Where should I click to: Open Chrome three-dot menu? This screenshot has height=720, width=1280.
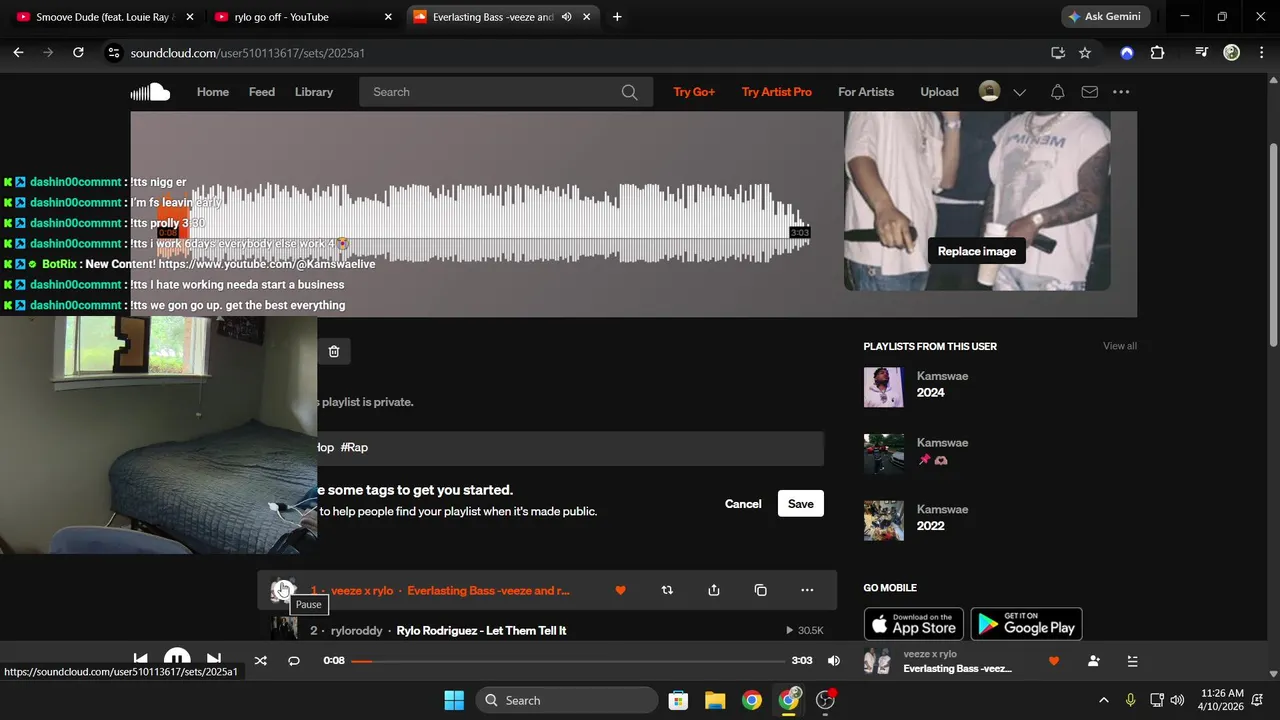pos(1260,53)
